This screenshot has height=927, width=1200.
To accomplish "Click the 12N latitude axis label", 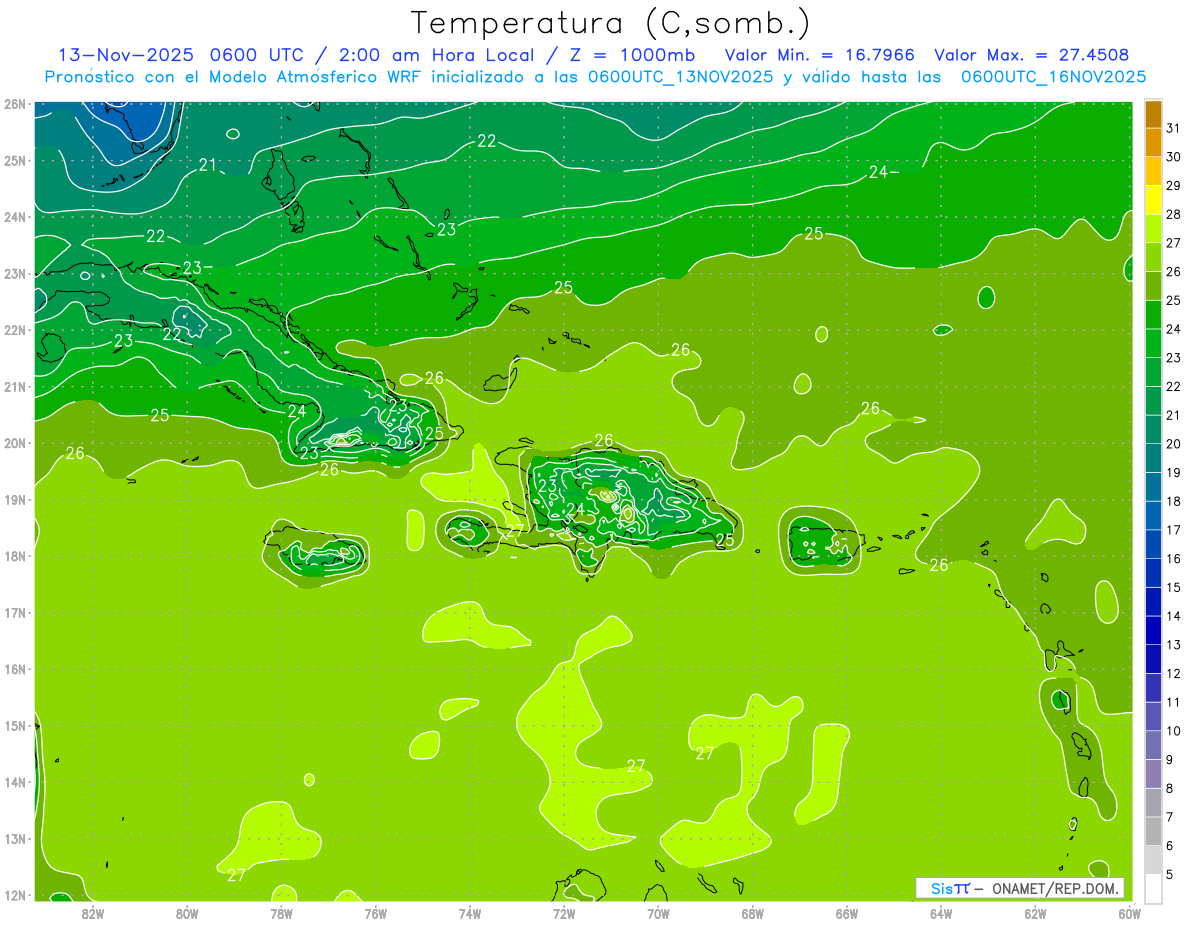I will pos(14,895).
